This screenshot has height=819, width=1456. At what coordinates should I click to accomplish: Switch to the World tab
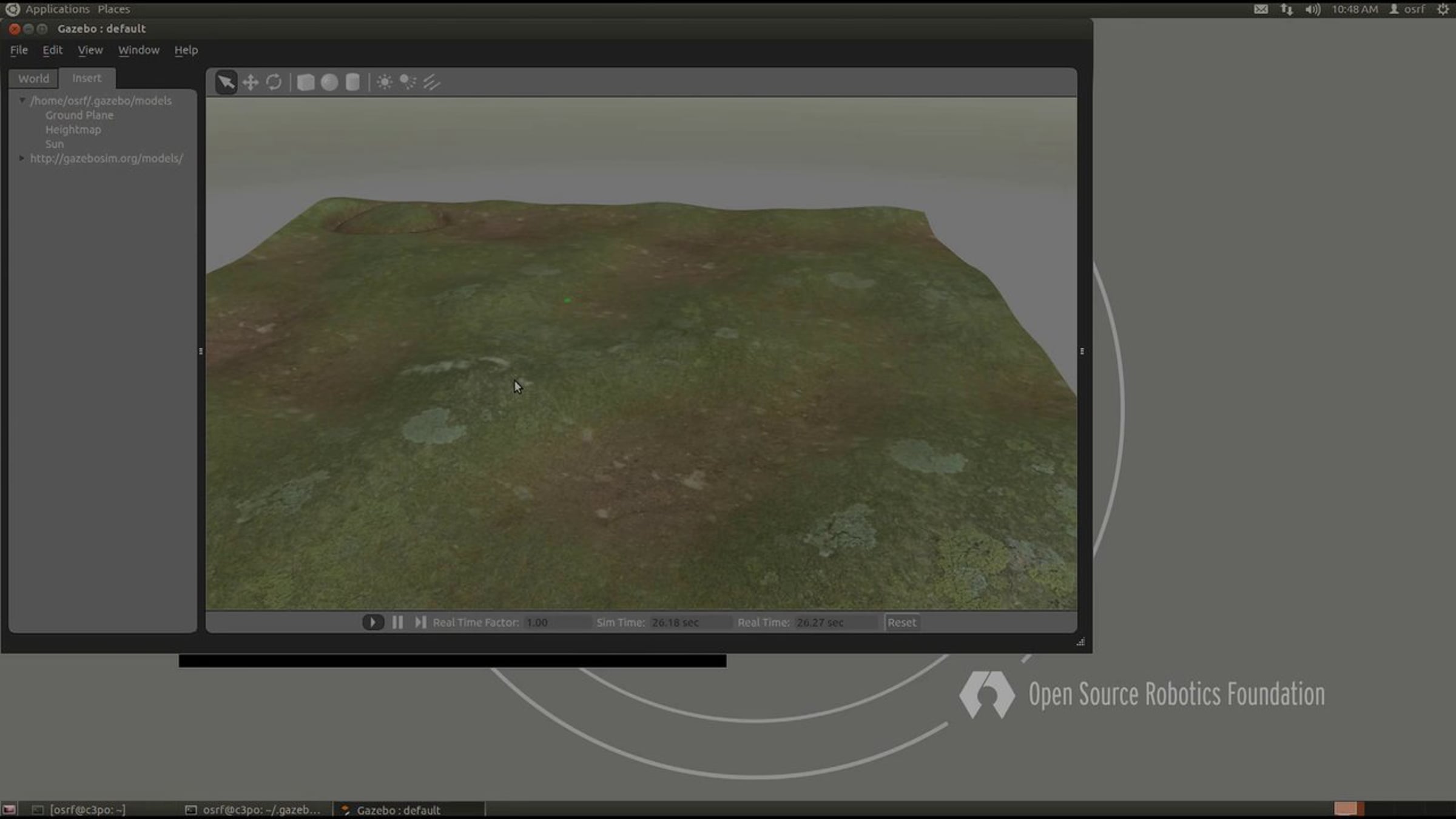33,78
